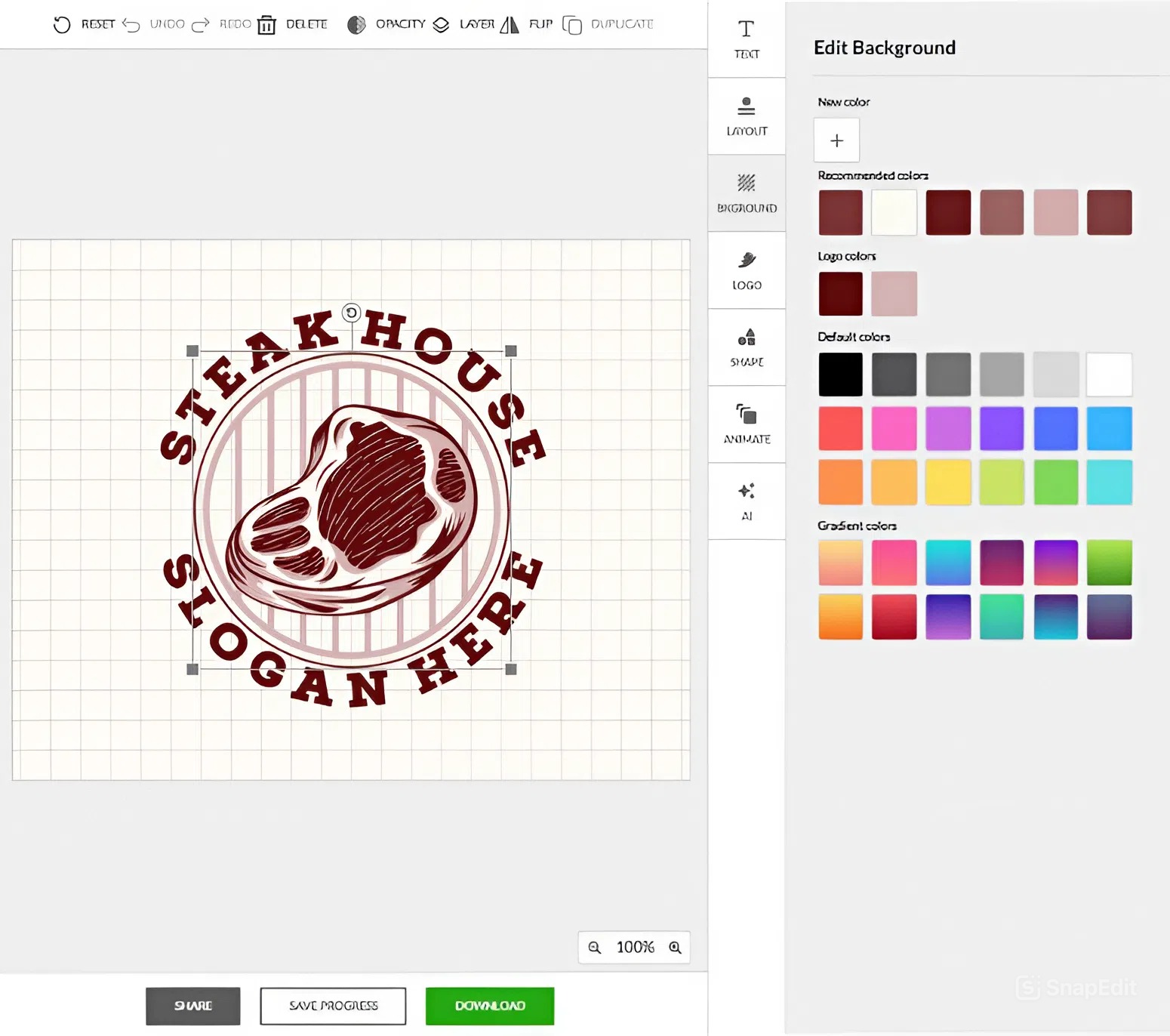Choose the black default color swatch
The height and width of the screenshot is (1036, 1170).
(x=840, y=375)
